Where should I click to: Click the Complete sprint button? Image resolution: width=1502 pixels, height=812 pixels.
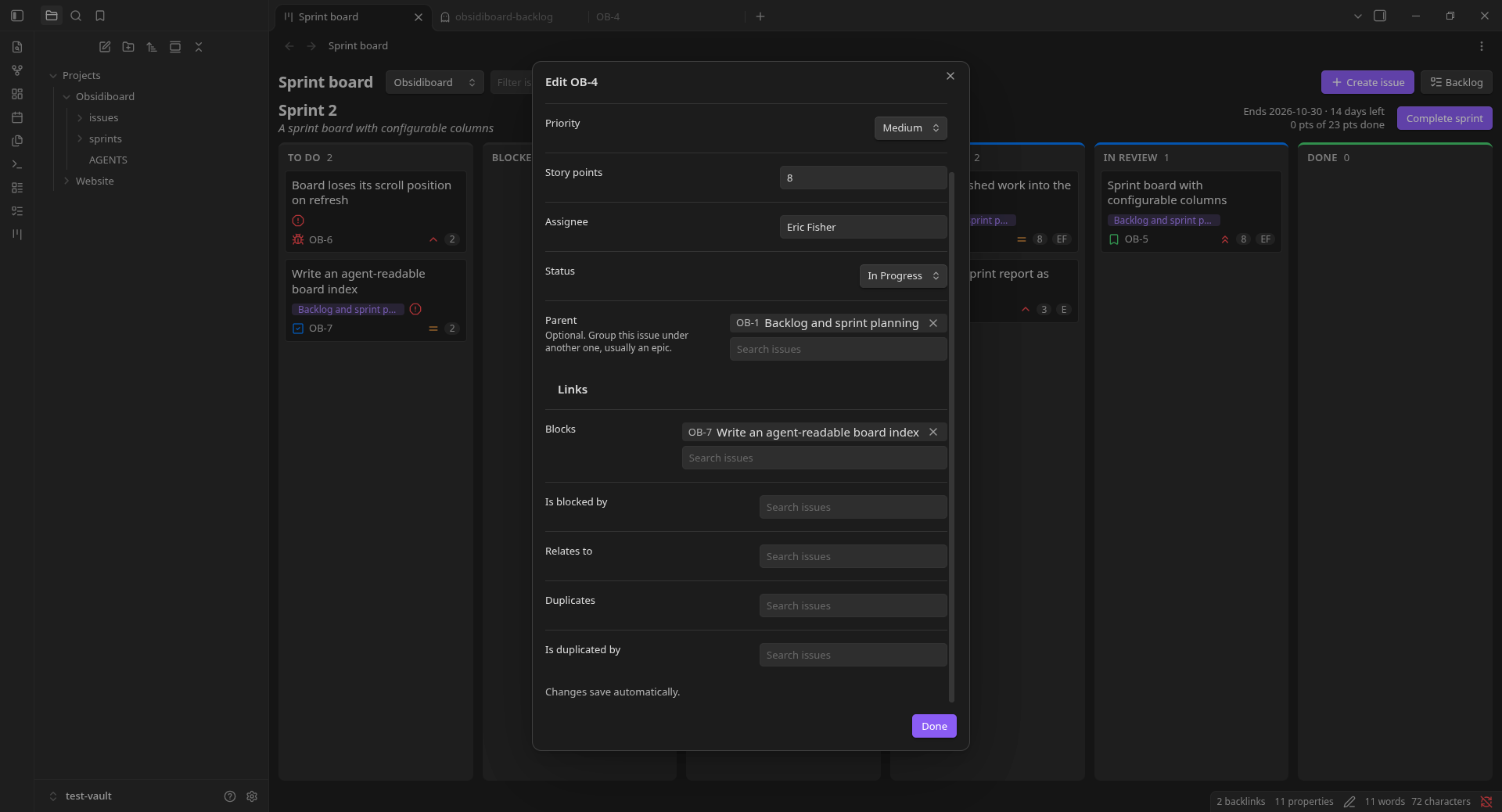(1445, 118)
